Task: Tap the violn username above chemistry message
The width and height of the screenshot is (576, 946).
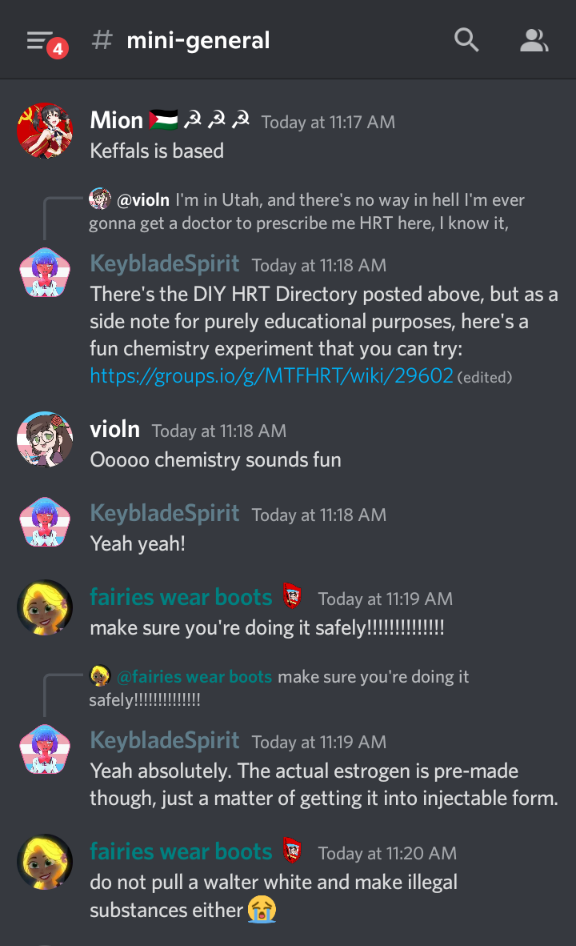Action: tap(115, 430)
